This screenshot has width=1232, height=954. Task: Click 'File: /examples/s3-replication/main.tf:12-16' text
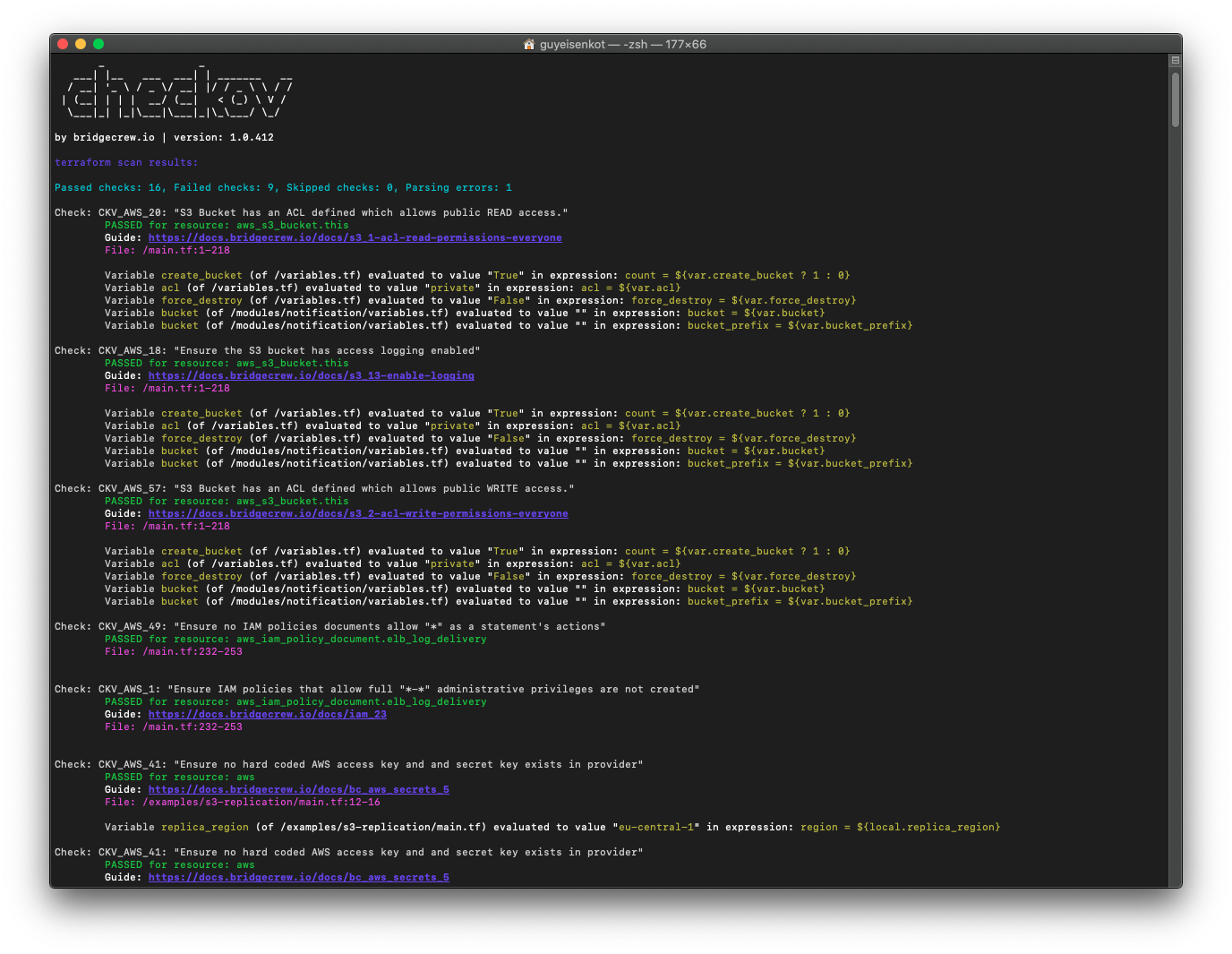click(242, 802)
